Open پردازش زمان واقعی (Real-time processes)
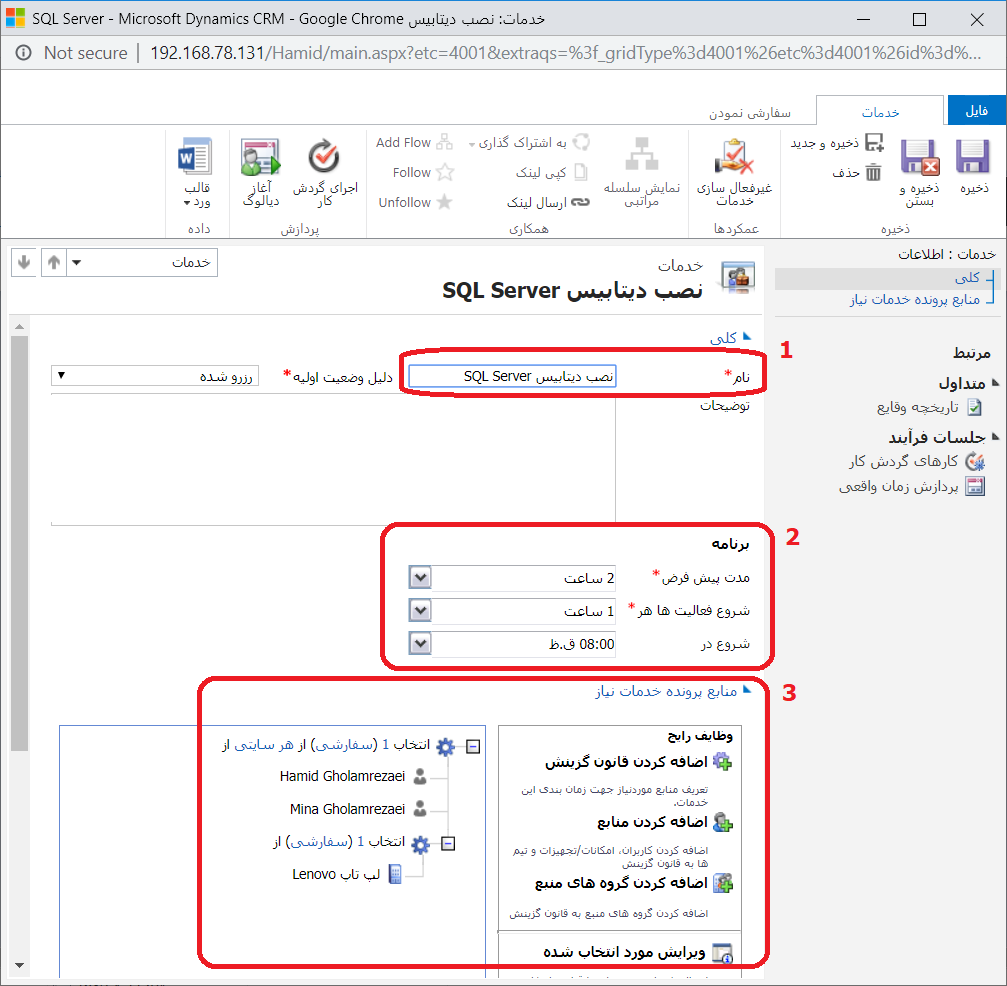 pos(911,486)
